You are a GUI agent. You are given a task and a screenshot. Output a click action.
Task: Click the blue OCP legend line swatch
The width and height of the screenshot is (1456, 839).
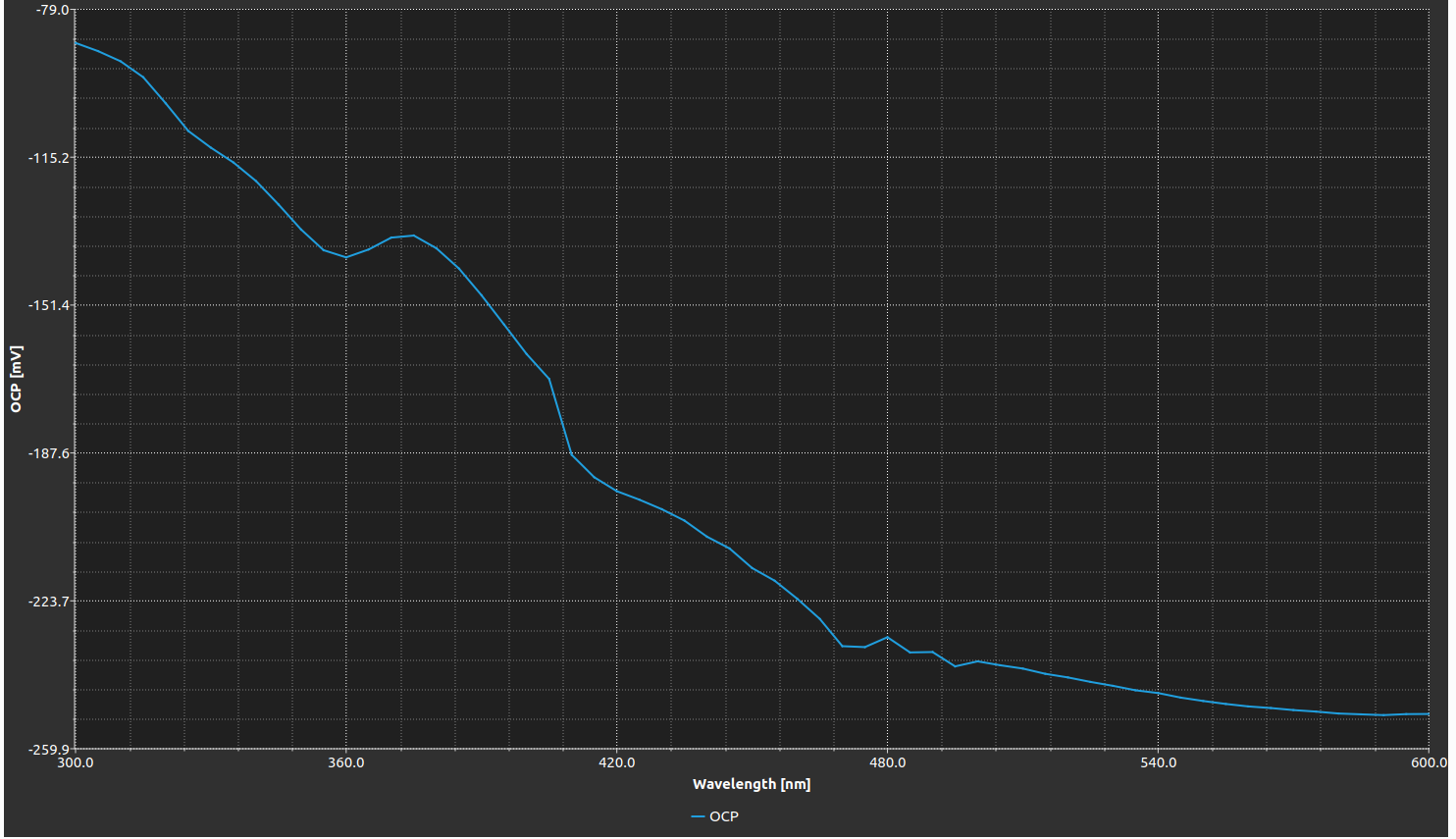tap(699, 816)
